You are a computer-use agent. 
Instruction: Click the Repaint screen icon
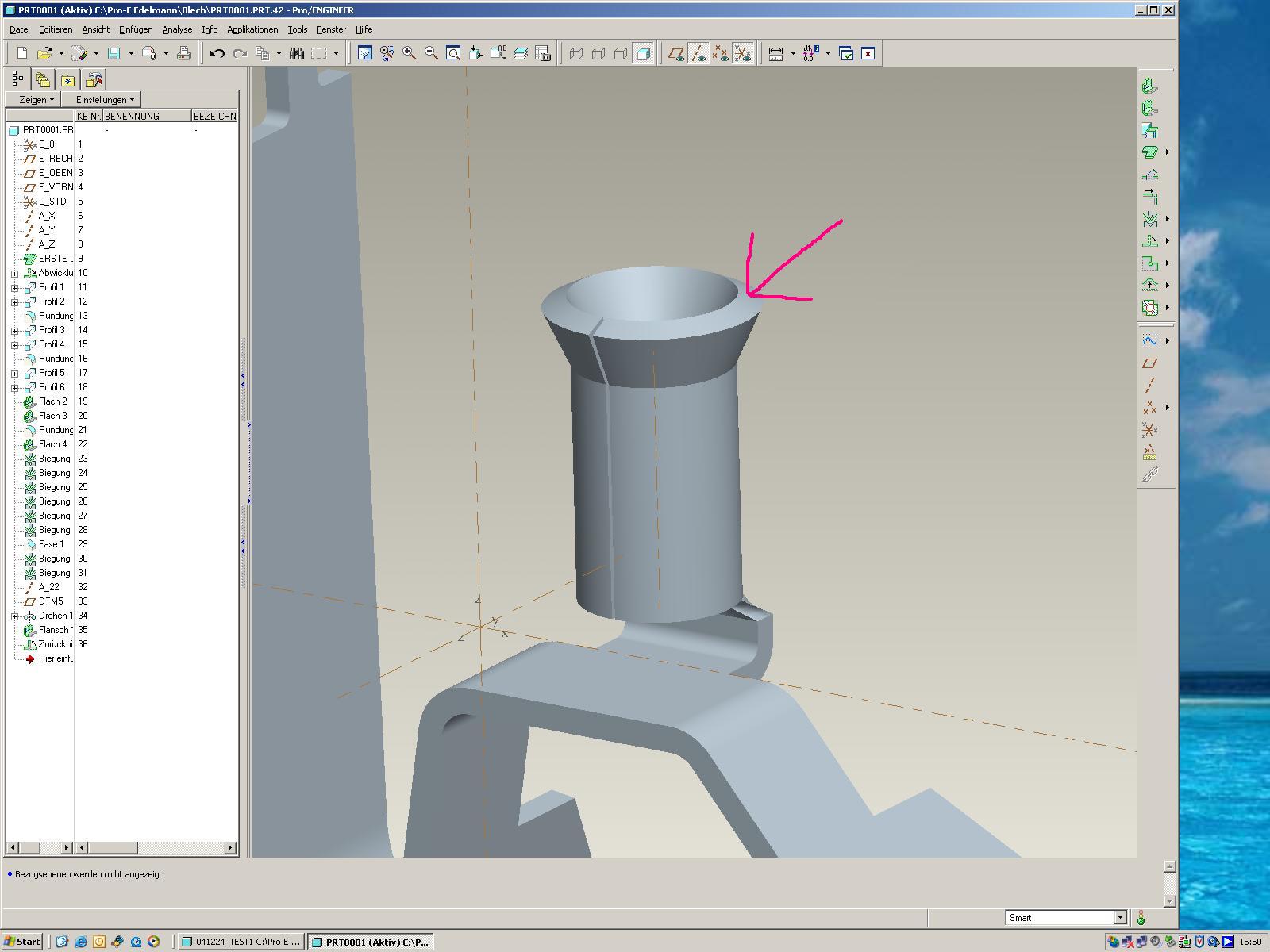(x=365, y=53)
